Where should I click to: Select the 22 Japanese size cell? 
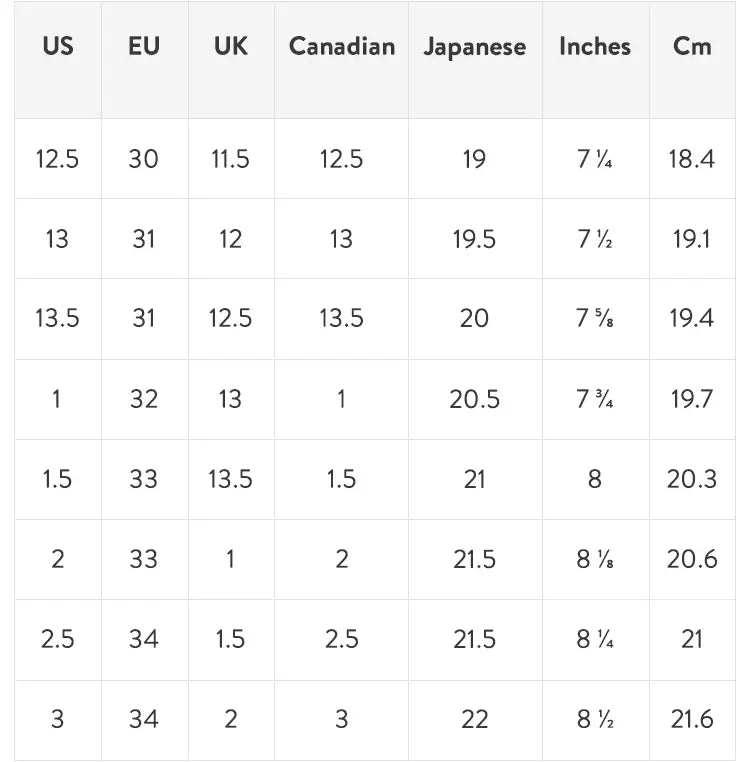pyautogui.click(x=475, y=719)
